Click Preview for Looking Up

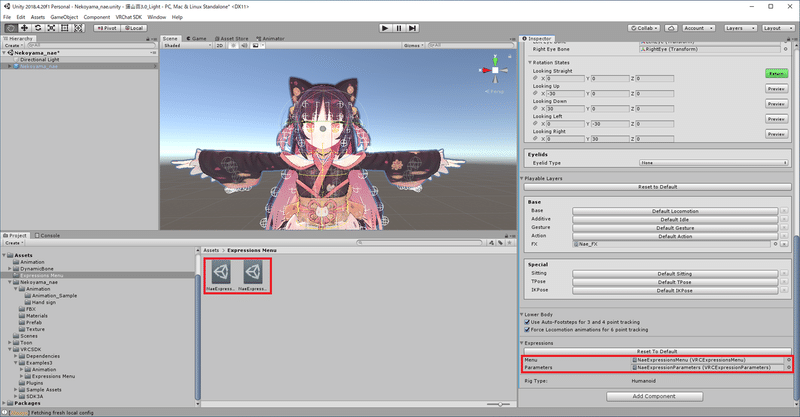click(x=777, y=89)
